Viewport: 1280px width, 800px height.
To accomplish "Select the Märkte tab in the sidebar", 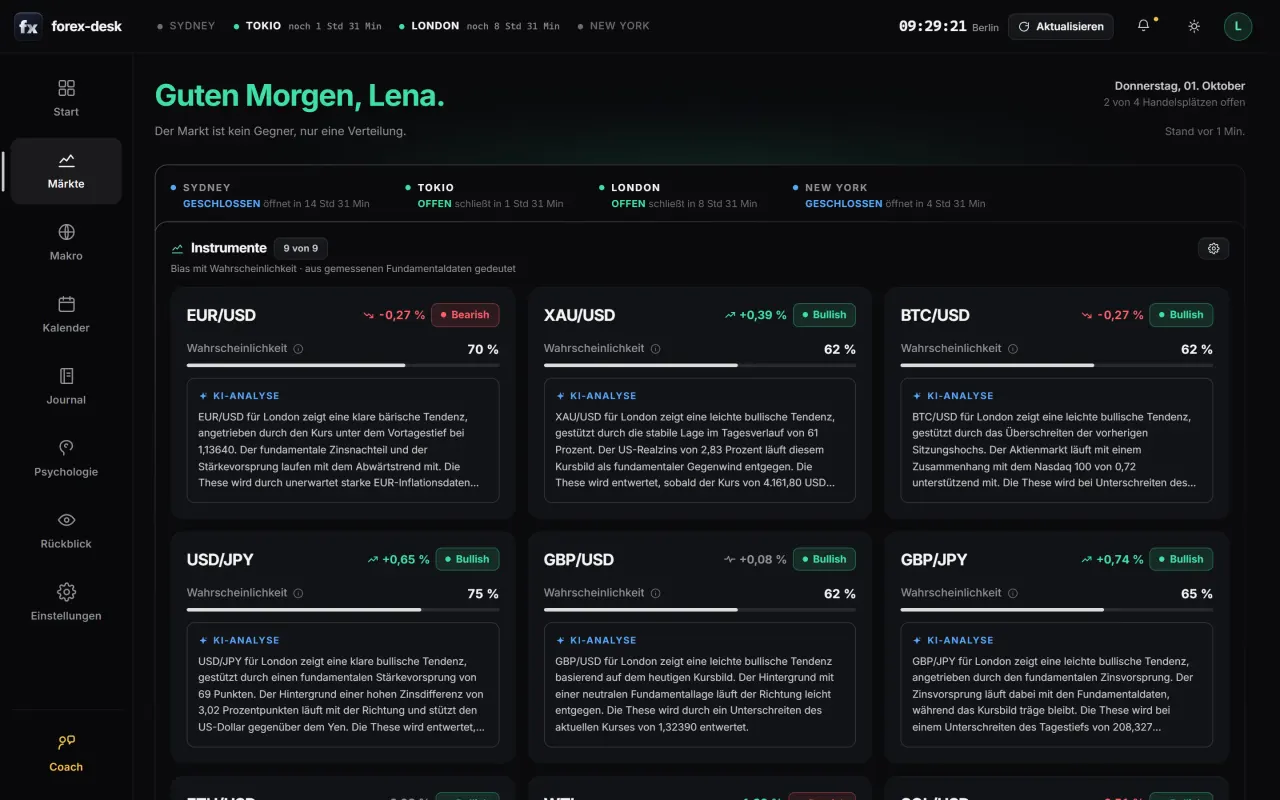I will [x=66, y=171].
